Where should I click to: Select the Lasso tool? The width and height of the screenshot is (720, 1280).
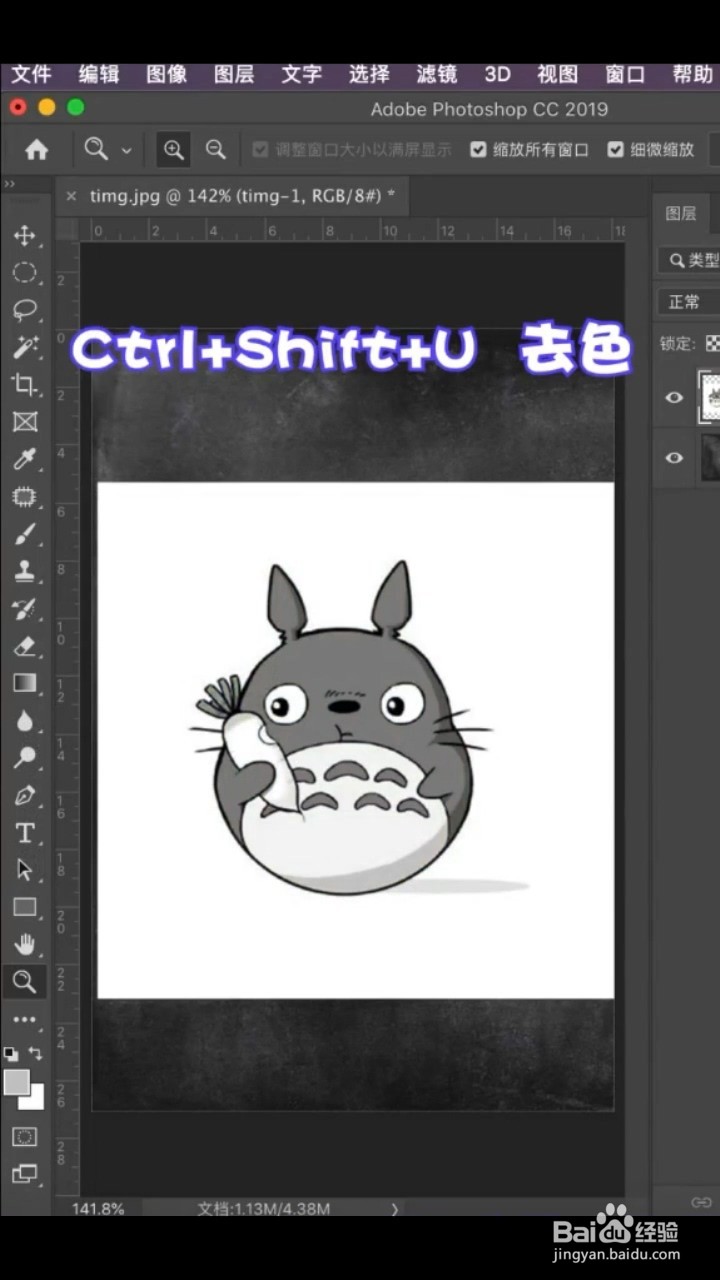pos(24,311)
